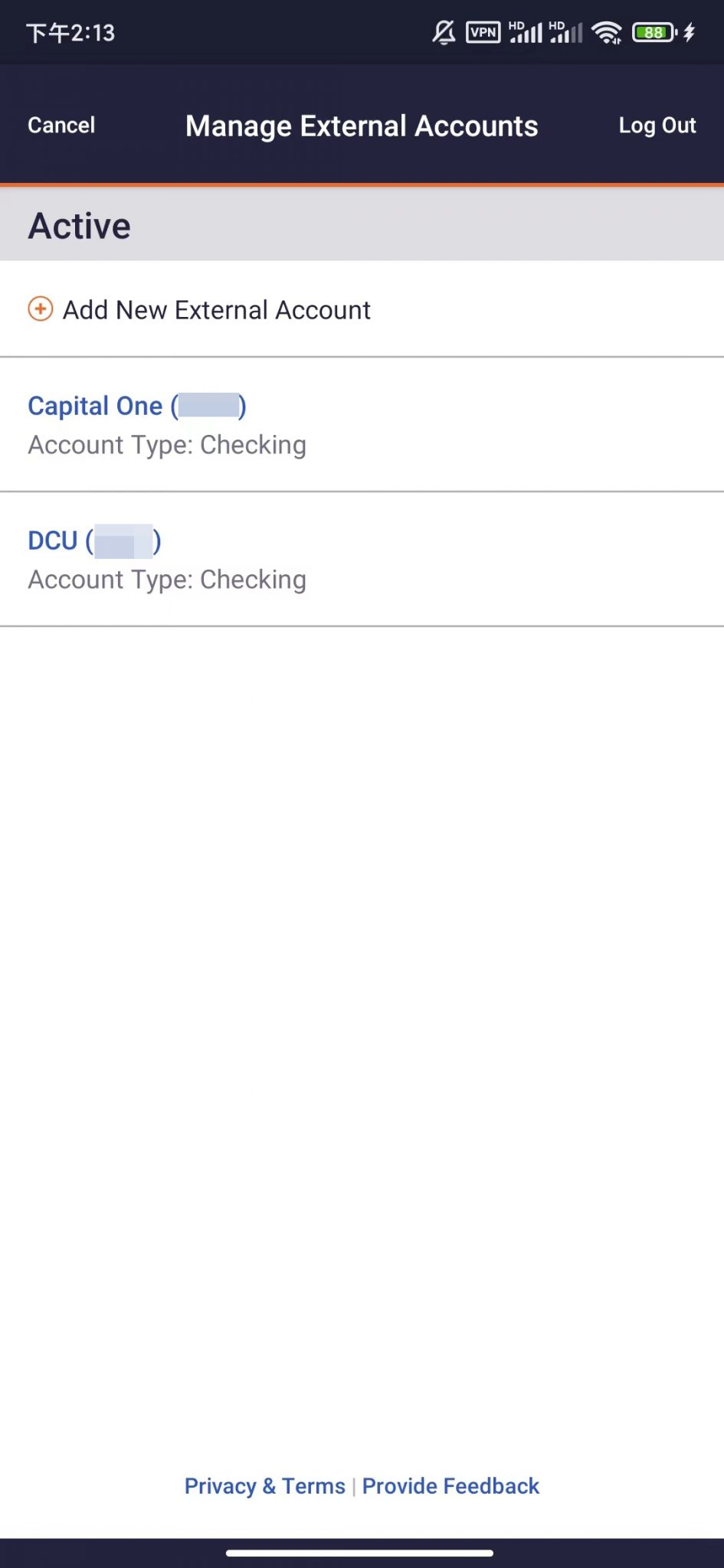This screenshot has height=1568, width=724.
Task: Tap the Manage External Accounts title
Action: (362, 126)
